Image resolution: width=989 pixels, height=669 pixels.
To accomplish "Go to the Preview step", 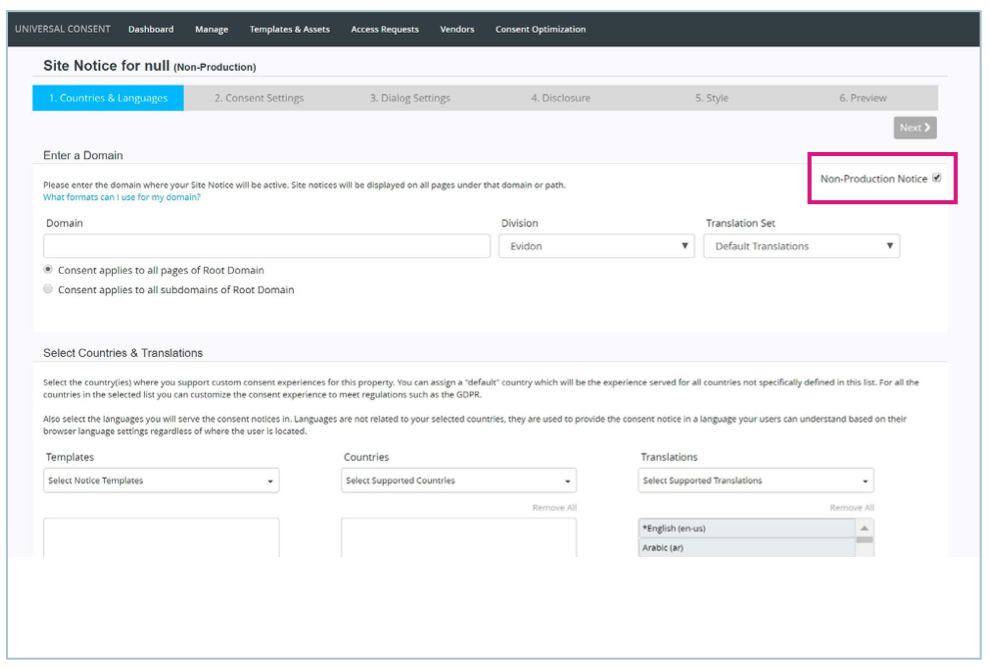I will [x=862, y=98].
